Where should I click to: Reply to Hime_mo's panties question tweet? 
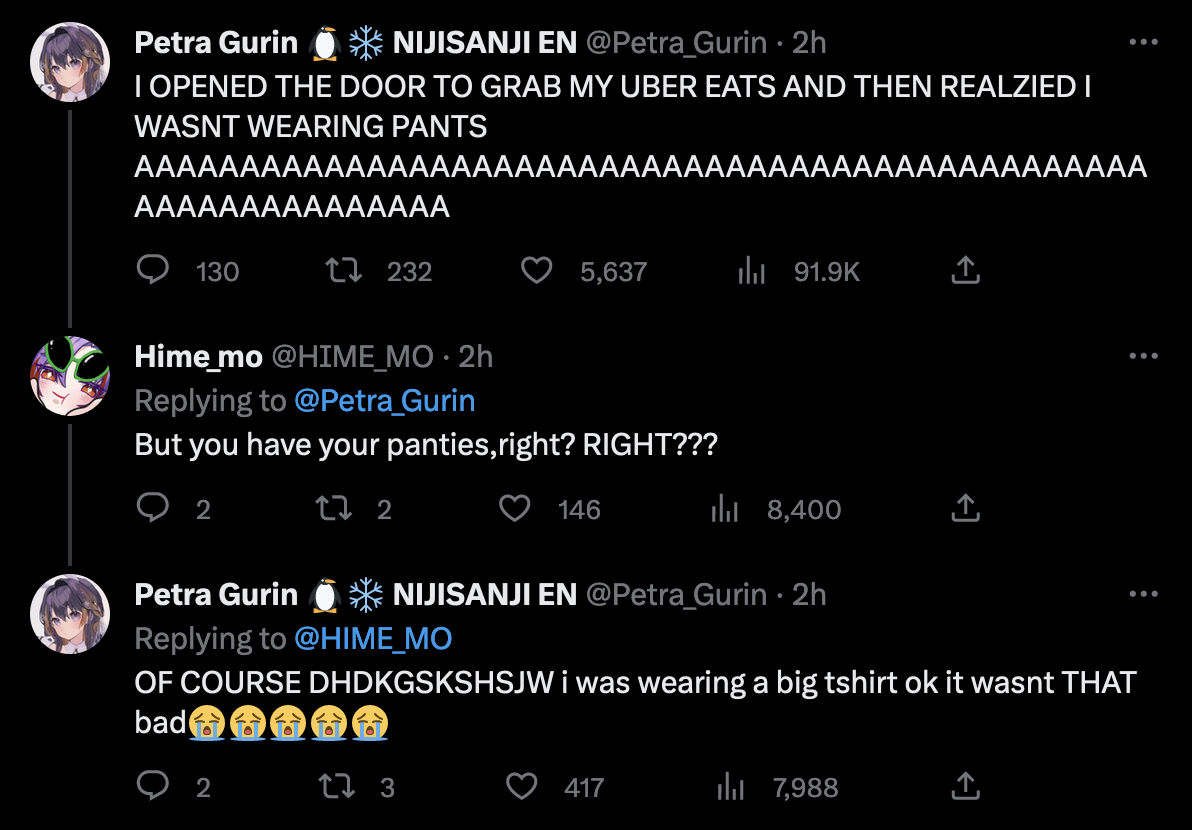click(x=153, y=509)
